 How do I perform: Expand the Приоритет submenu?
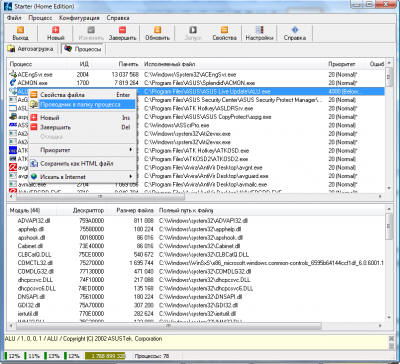(x=82, y=150)
